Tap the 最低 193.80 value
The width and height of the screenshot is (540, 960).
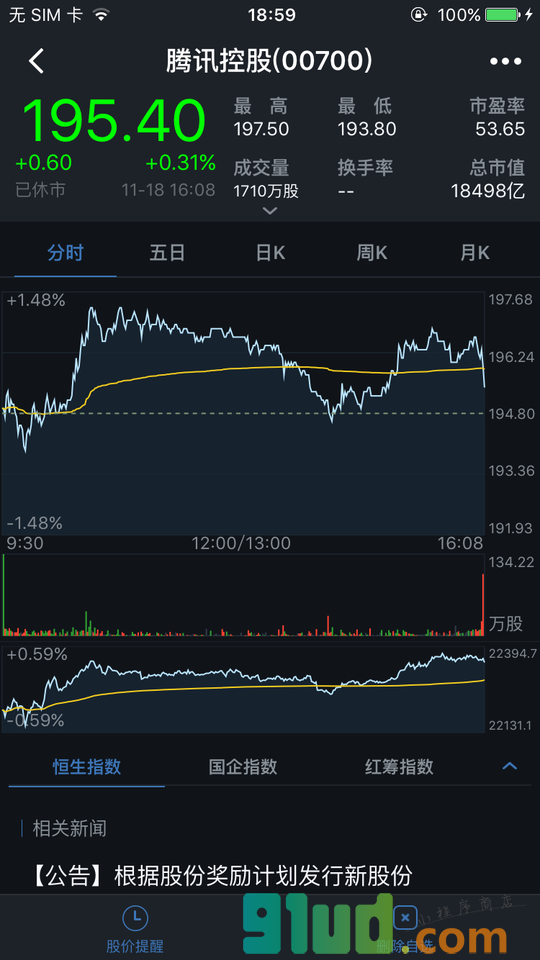(x=367, y=129)
